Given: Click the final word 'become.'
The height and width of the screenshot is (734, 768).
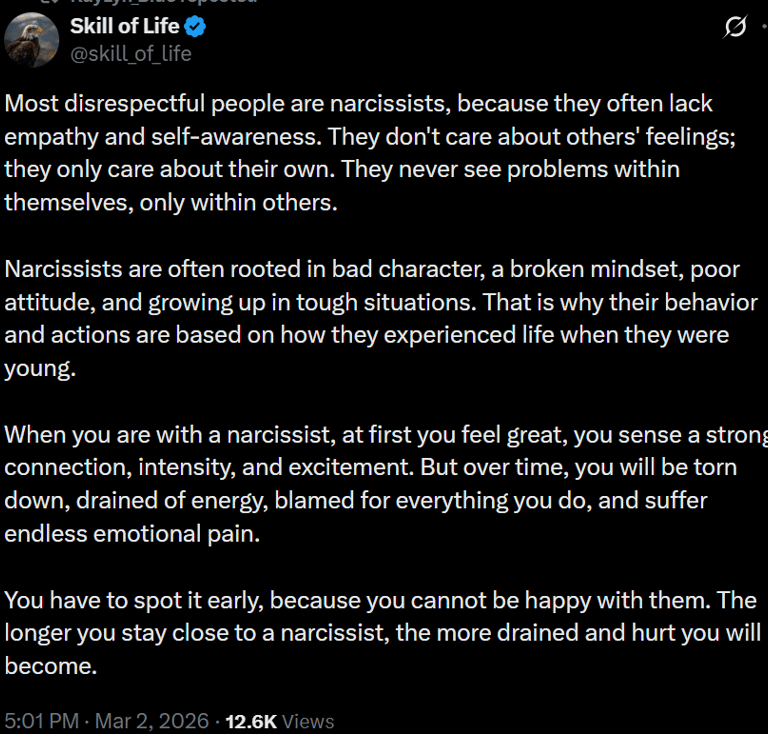Looking at the screenshot, I should [x=50, y=666].
